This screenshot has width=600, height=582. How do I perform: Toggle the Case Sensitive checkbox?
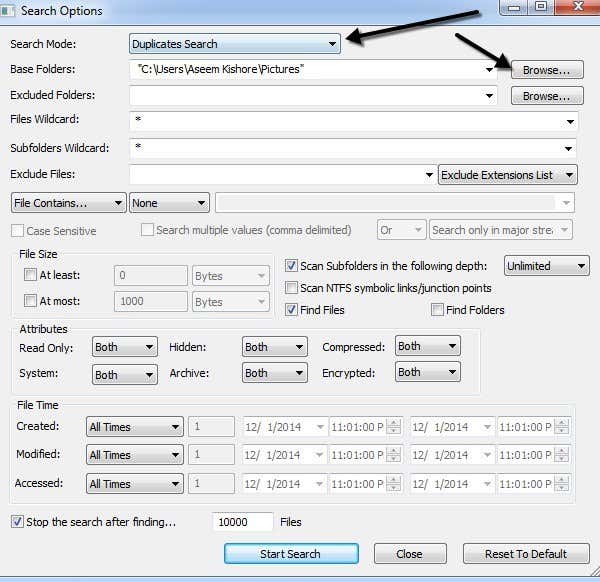tap(18, 231)
